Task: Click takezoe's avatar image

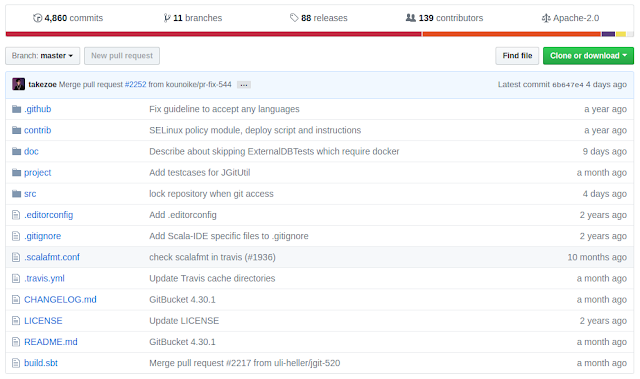Action: click(x=18, y=84)
